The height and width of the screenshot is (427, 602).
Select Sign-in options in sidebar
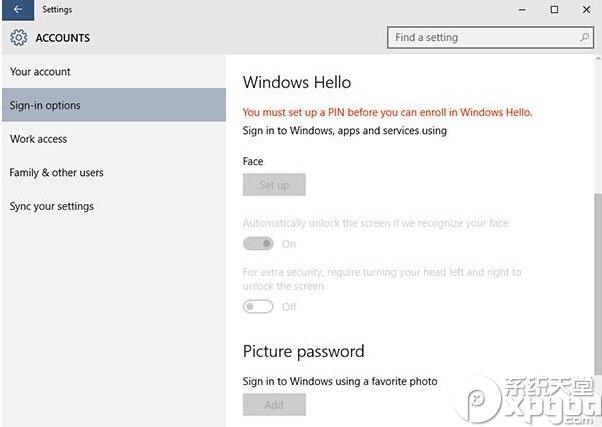point(45,105)
